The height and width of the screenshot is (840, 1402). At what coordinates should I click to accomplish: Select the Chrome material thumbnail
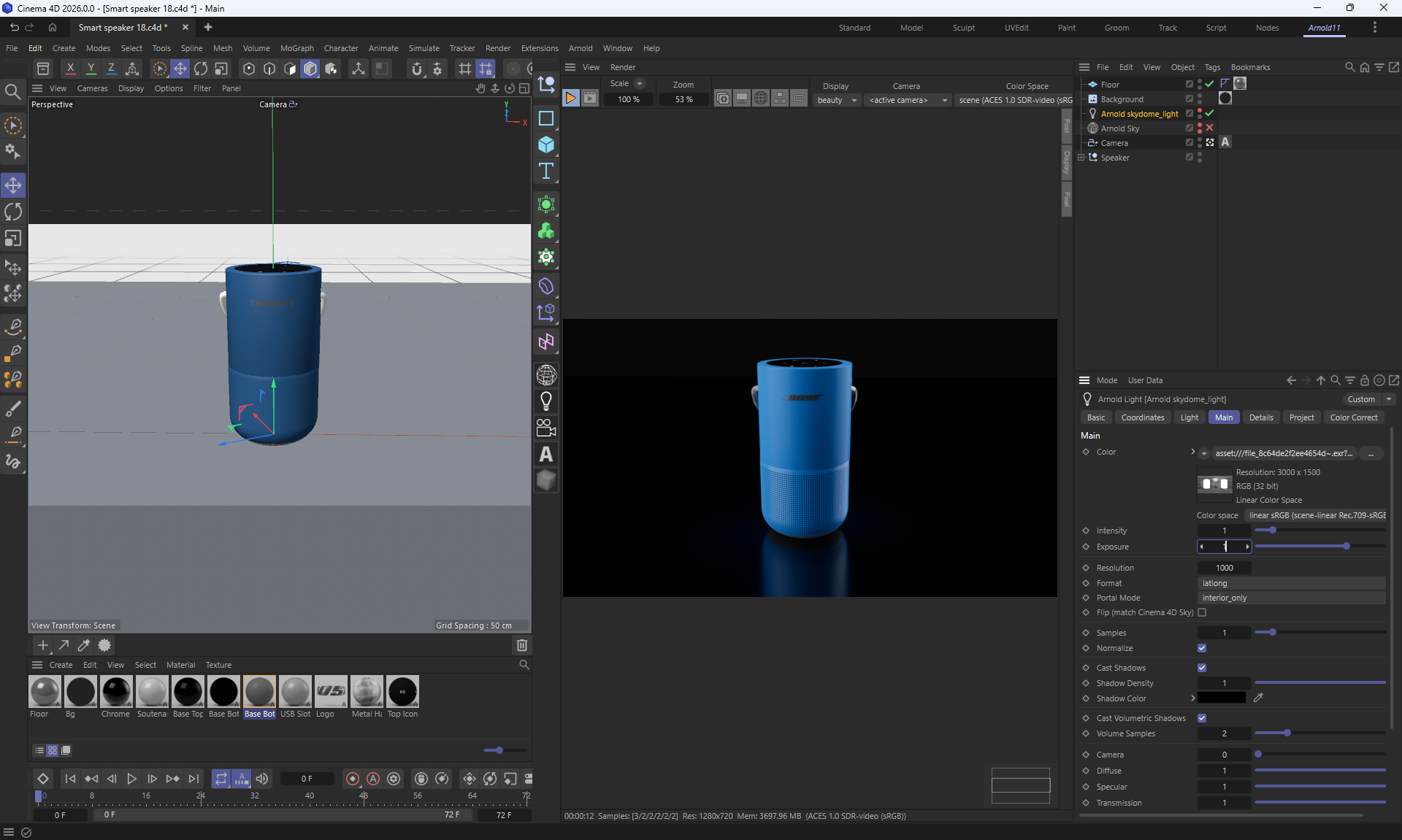116,692
